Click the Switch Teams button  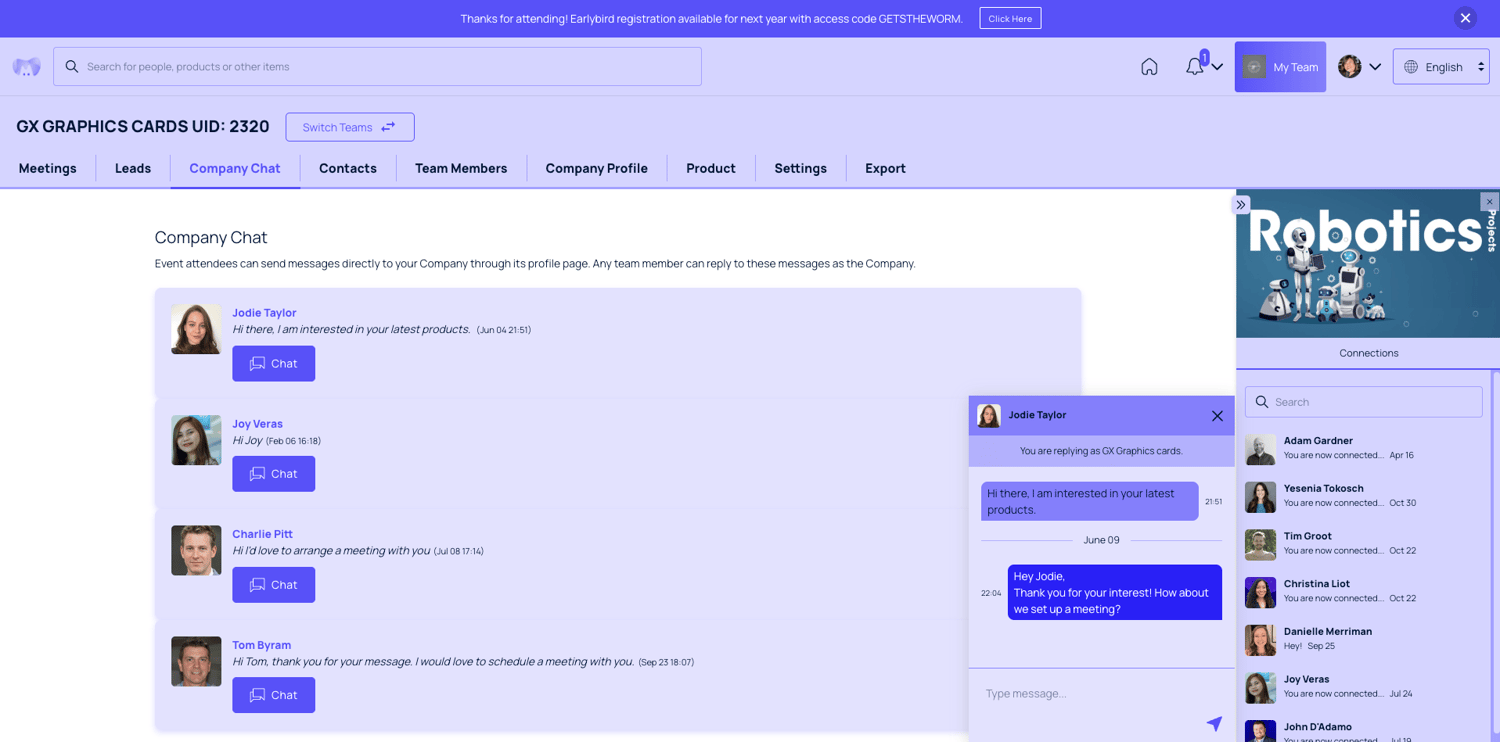350,127
